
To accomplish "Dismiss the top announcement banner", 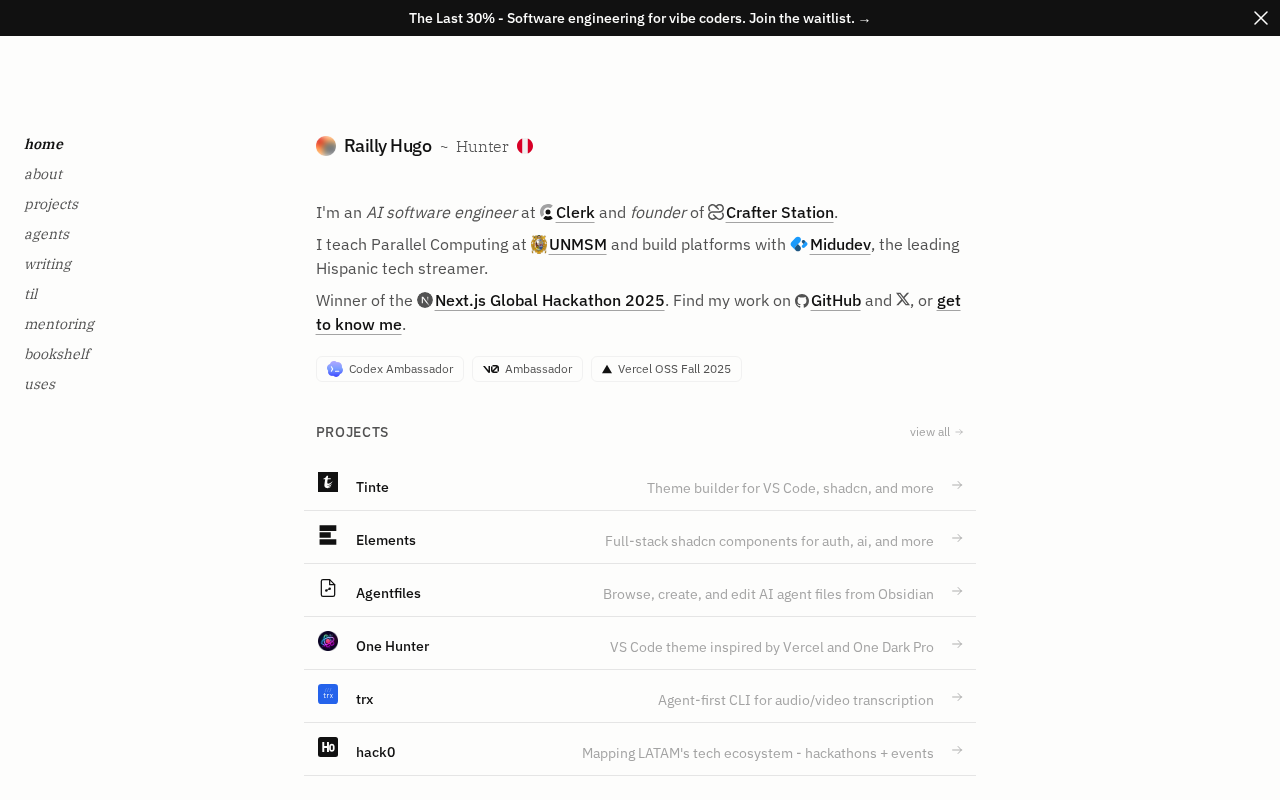I will [x=1261, y=18].
